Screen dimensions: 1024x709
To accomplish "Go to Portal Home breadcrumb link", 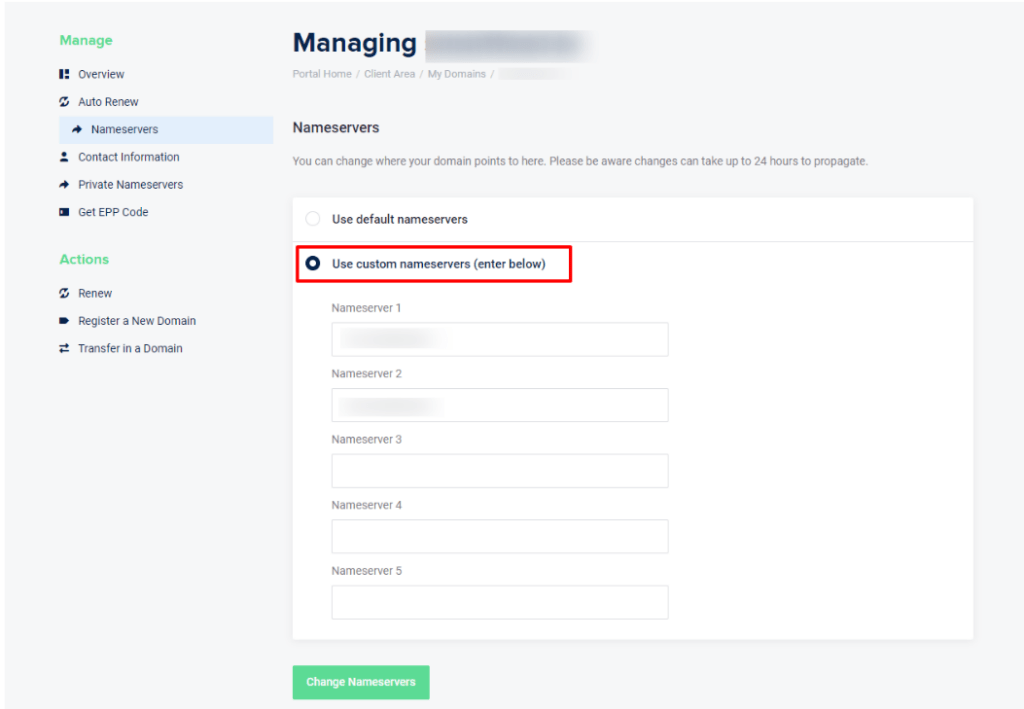I will pyautogui.click(x=322, y=74).
